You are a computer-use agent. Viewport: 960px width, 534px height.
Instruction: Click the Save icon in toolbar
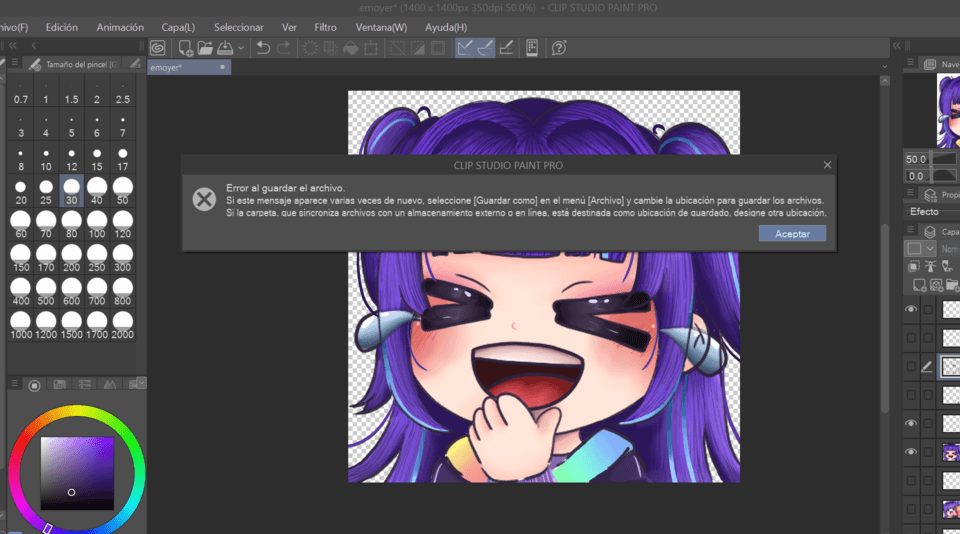pyautogui.click(x=225, y=48)
